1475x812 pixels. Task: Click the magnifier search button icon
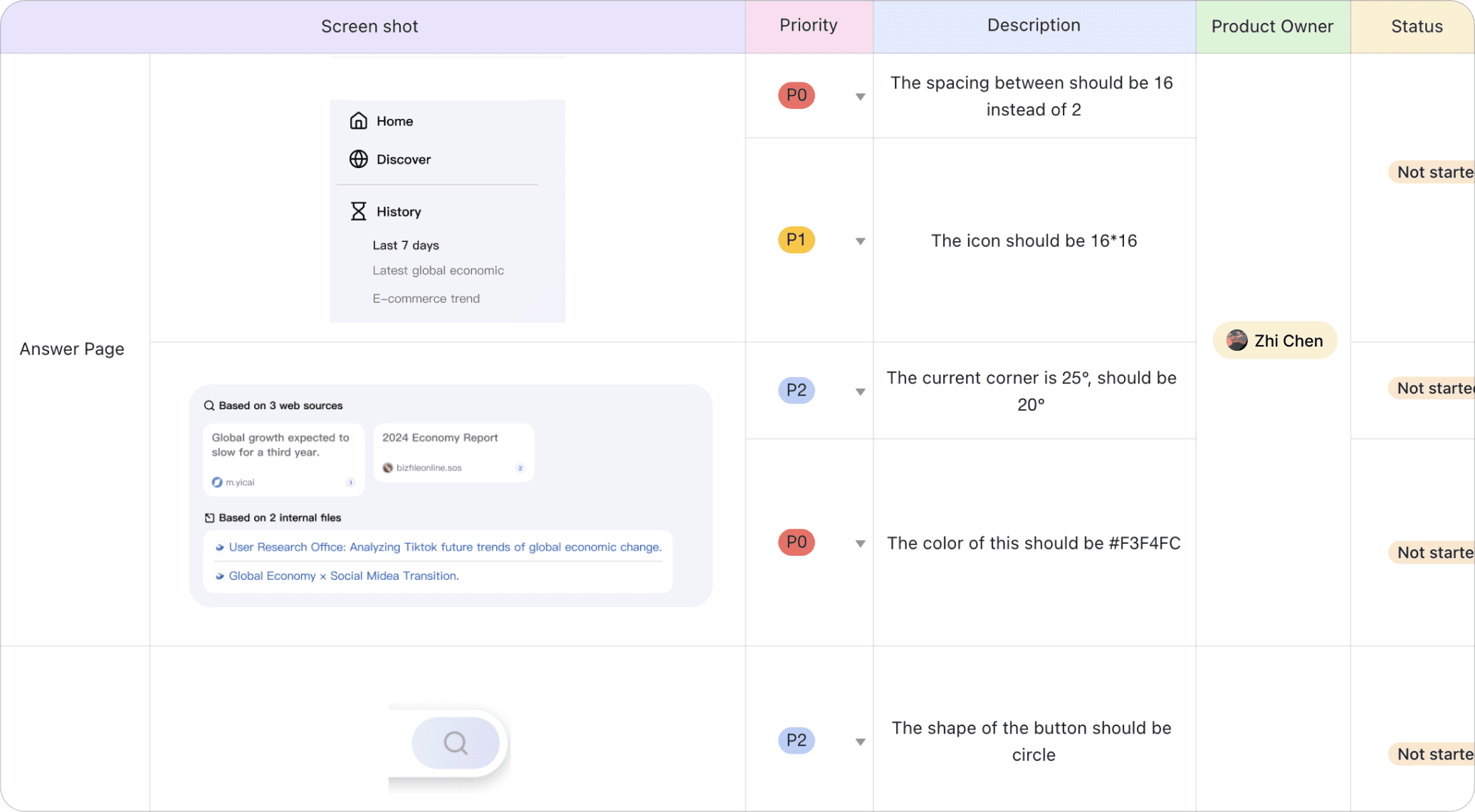point(456,743)
